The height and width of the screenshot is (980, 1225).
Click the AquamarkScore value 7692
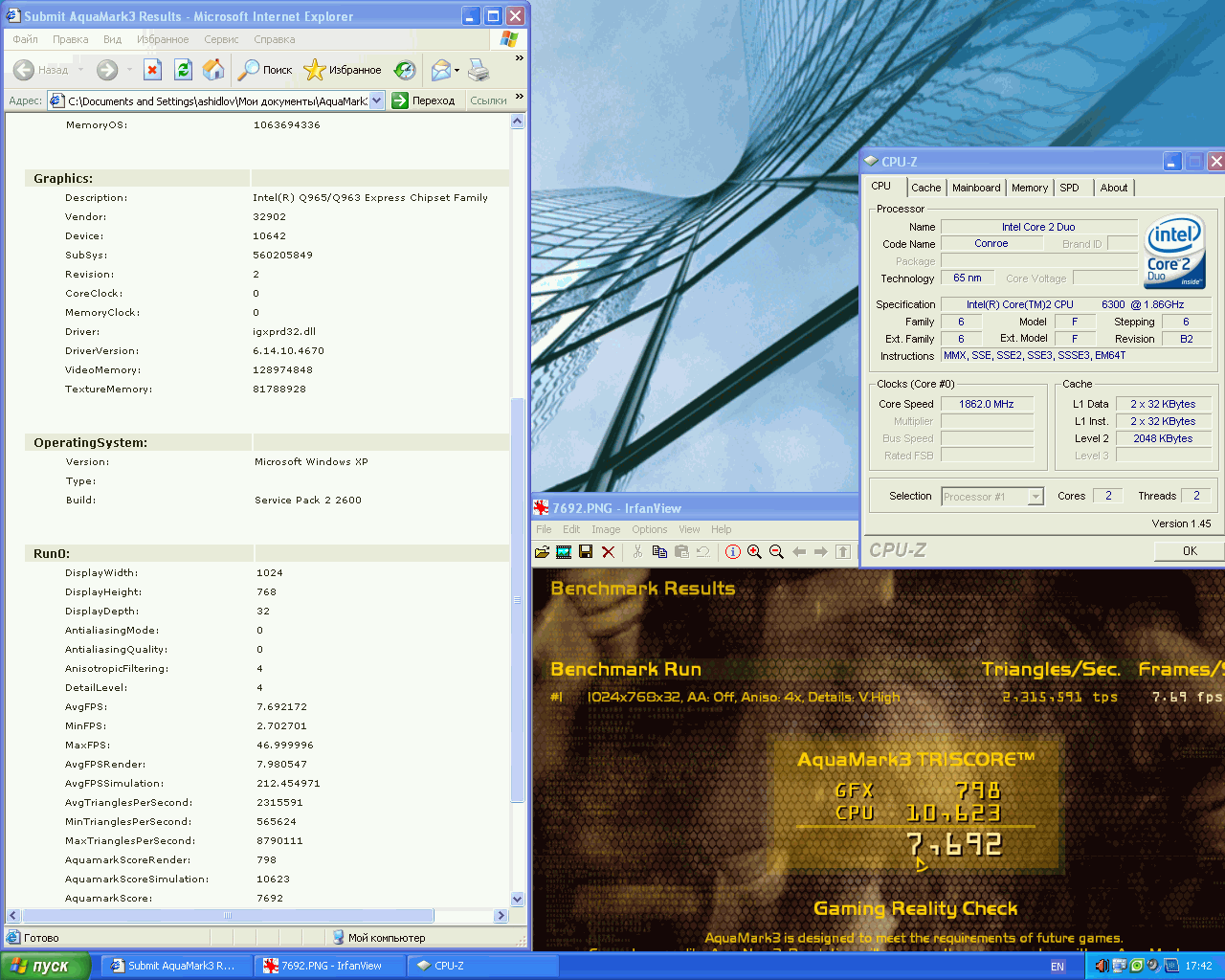(270, 899)
